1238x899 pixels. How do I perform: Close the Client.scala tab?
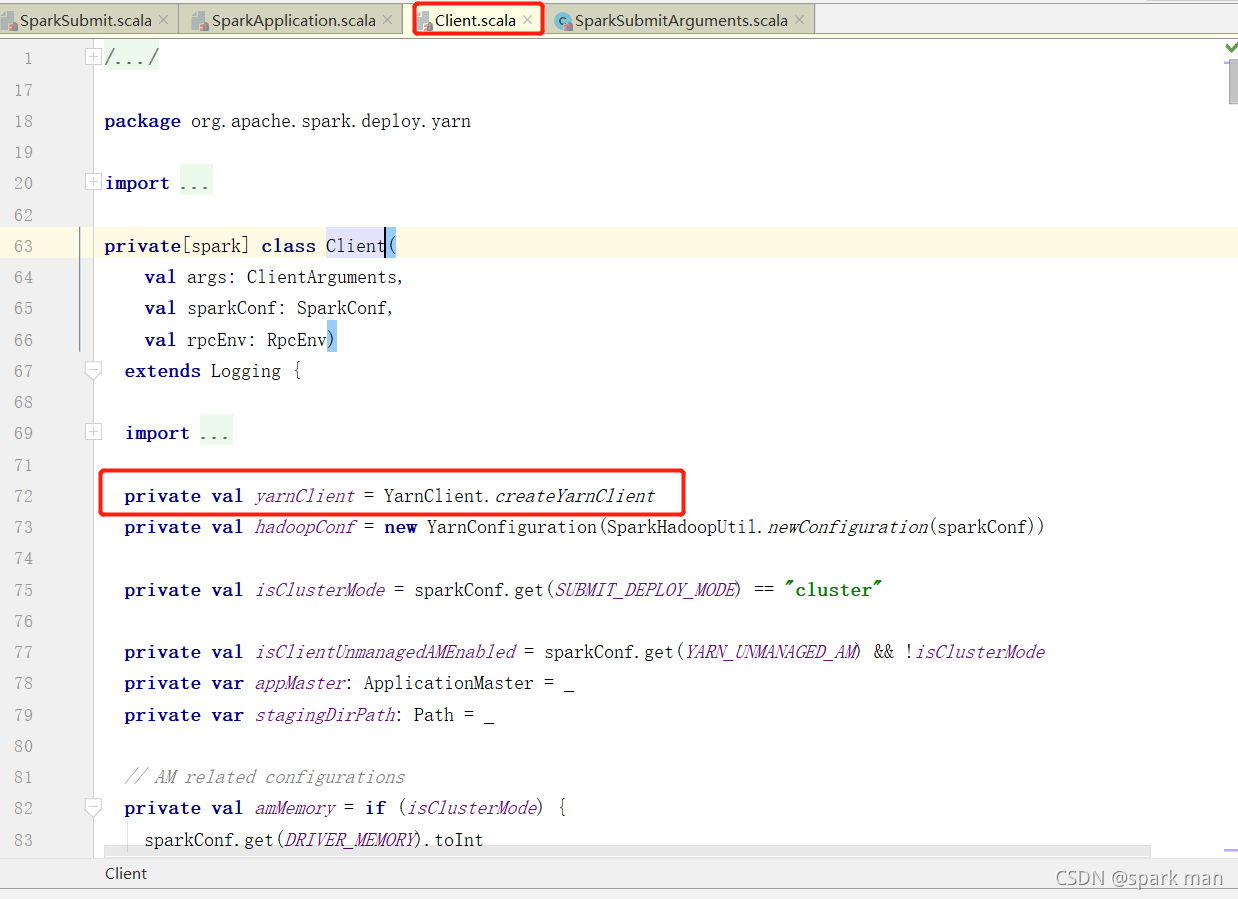coord(528,20)
